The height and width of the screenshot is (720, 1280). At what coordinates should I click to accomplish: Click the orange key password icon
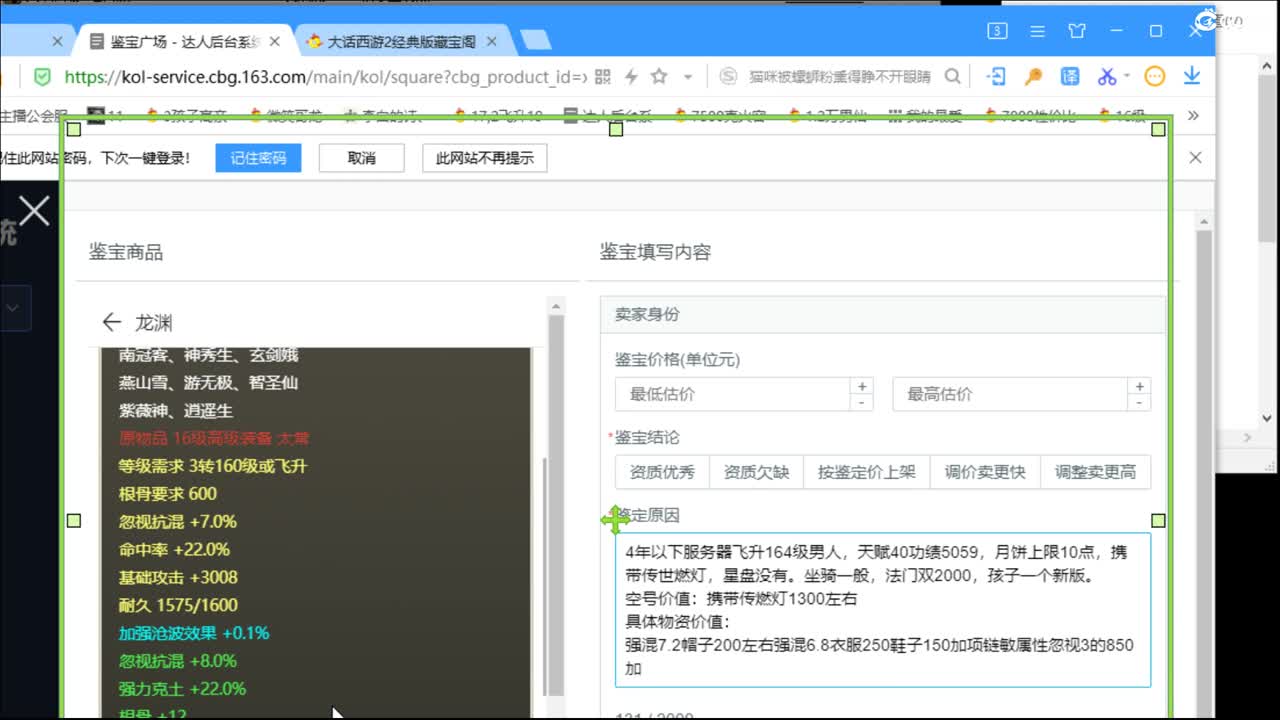pyautogui.click(x=1033, y=76)
